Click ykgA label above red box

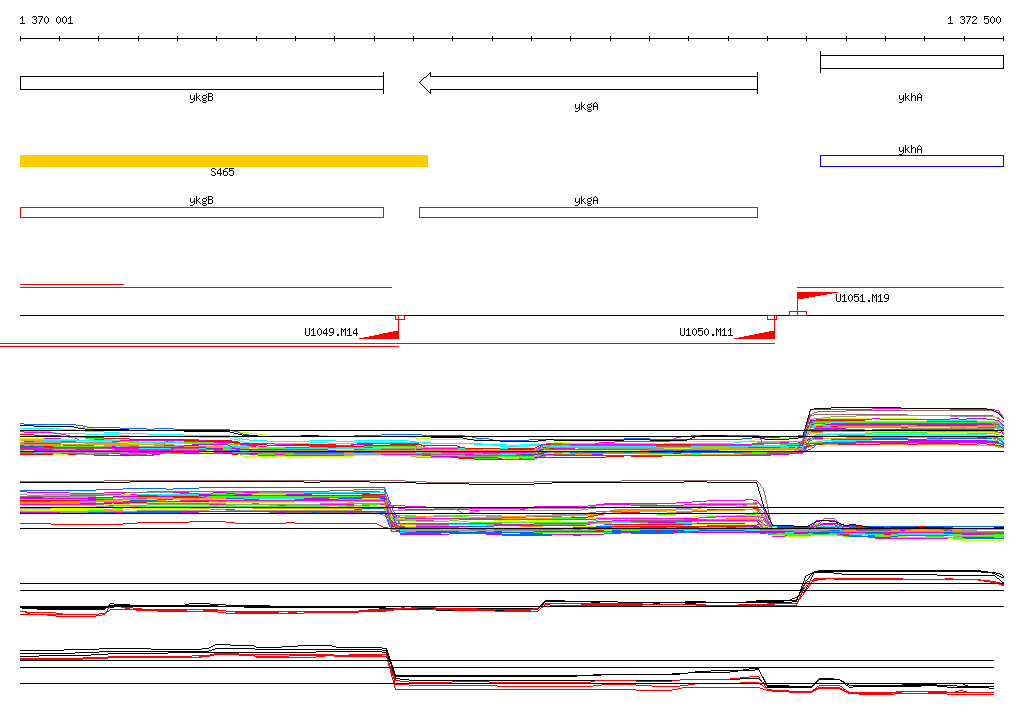[x=586, y=201]
